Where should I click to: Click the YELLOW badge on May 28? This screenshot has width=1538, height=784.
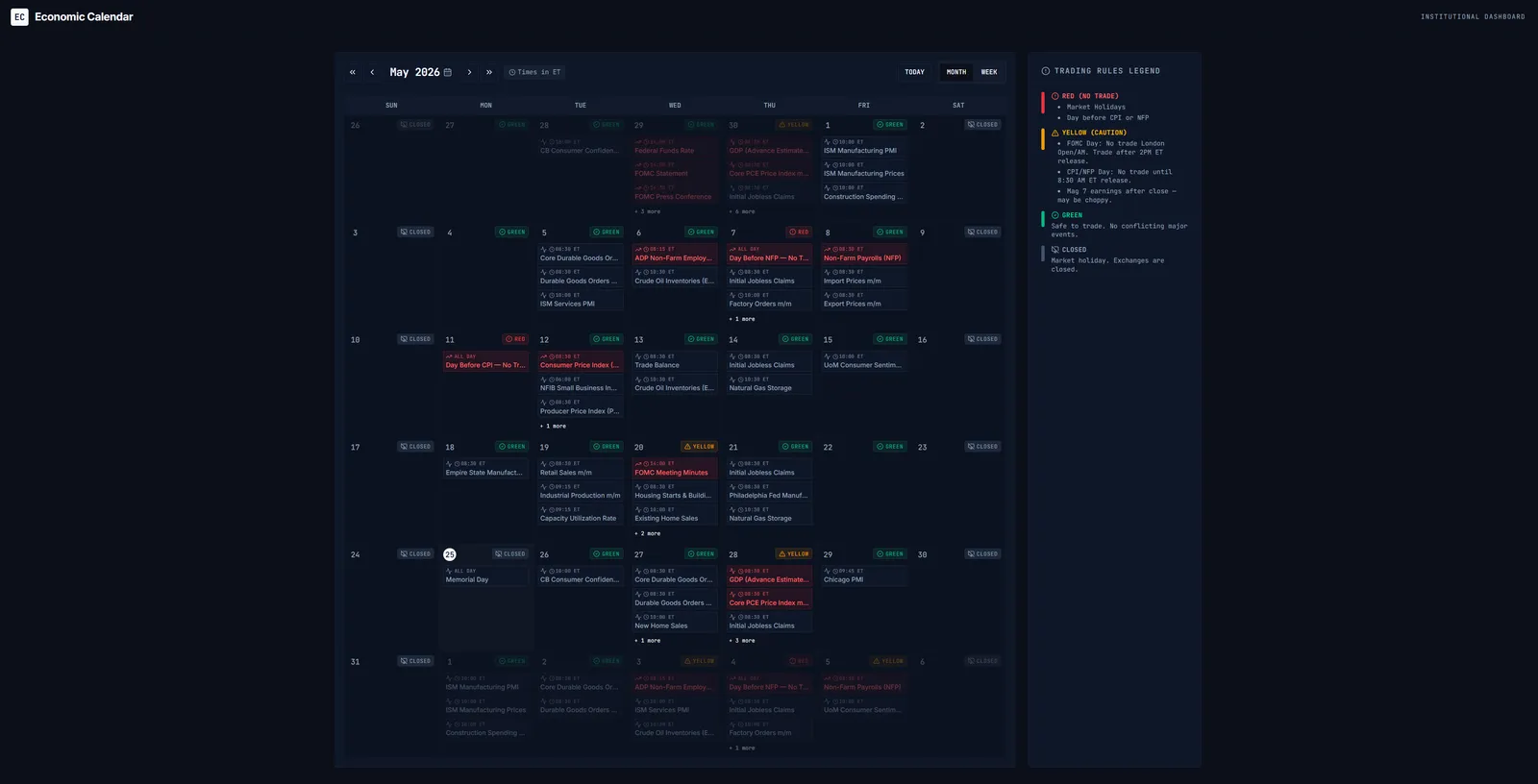point(794,554)
